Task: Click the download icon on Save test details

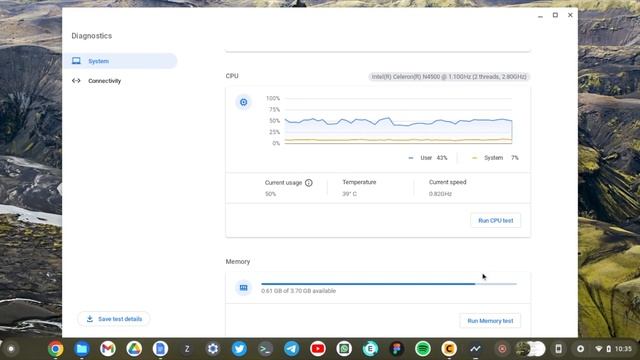Action: coord(90,319)
